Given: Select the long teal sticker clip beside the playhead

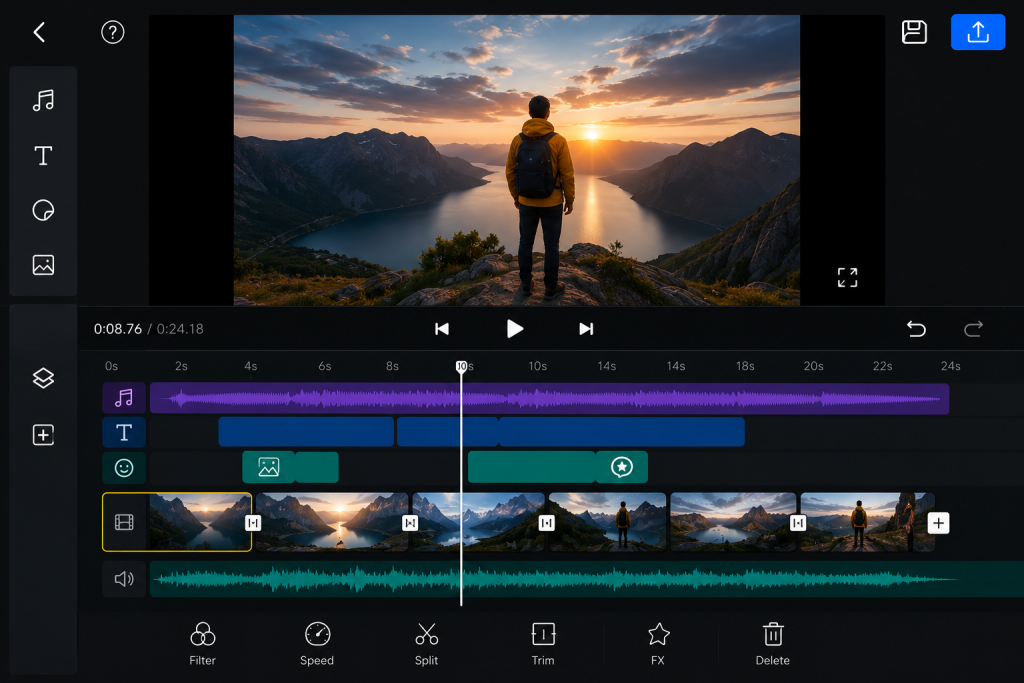Looking at the screenshot, I should 532,467.
